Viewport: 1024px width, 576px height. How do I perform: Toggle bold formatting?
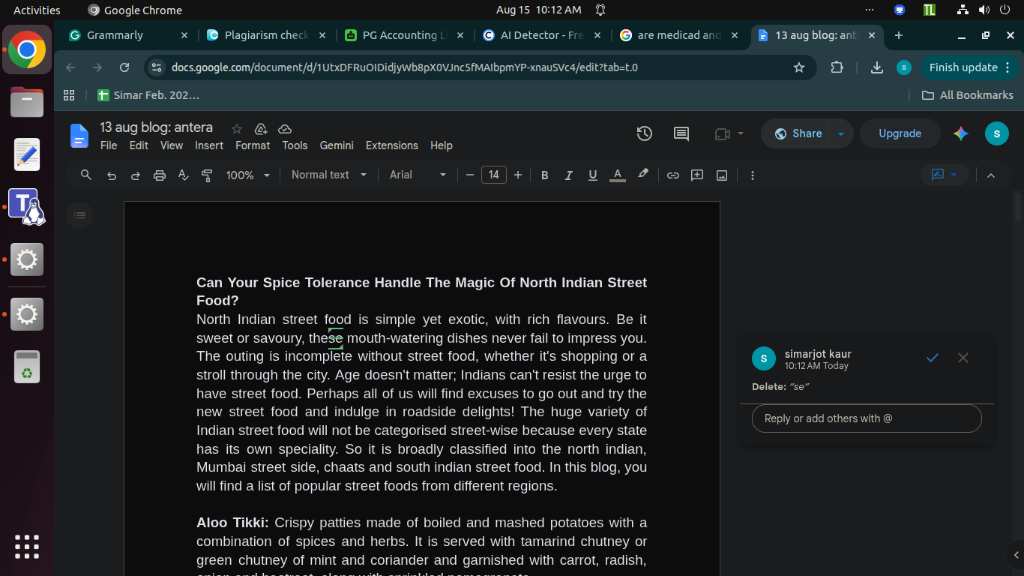pos(544,175)
